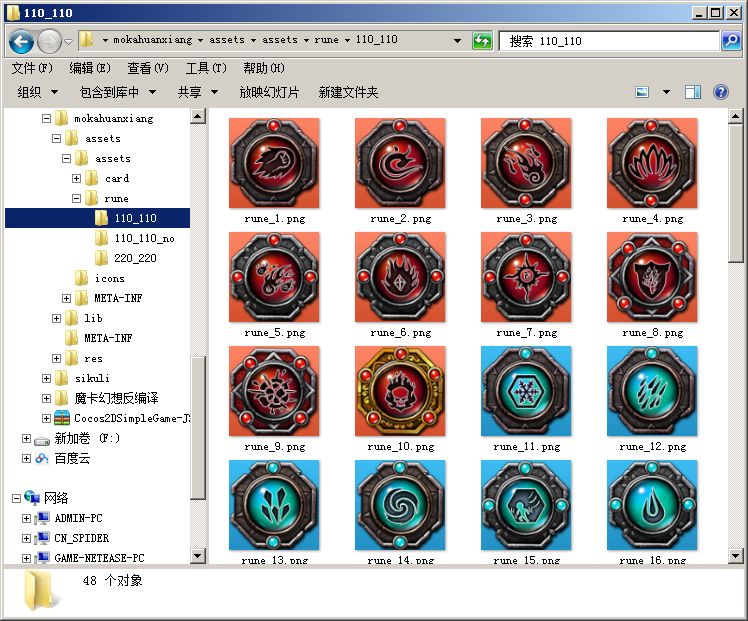Click the change view icon

click(x=642, y=92)
